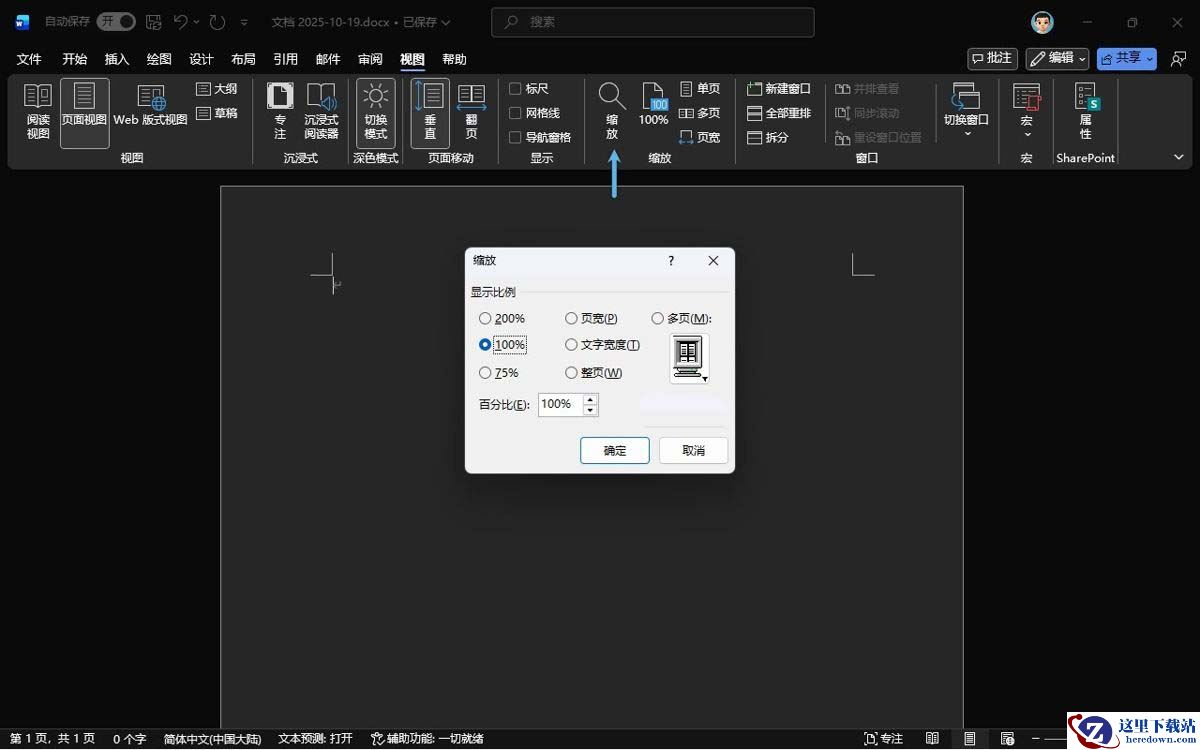
Task: Choose the 页宽(P) radio option
Action: coord(571,319)
